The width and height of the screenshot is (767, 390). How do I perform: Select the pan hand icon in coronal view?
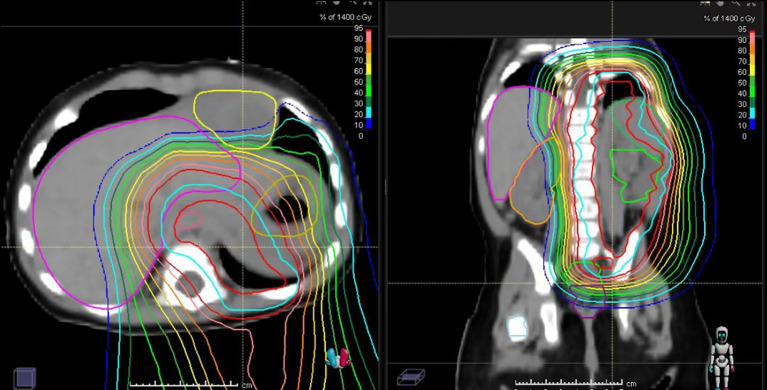pyautogui.click(x=720, y=2)
